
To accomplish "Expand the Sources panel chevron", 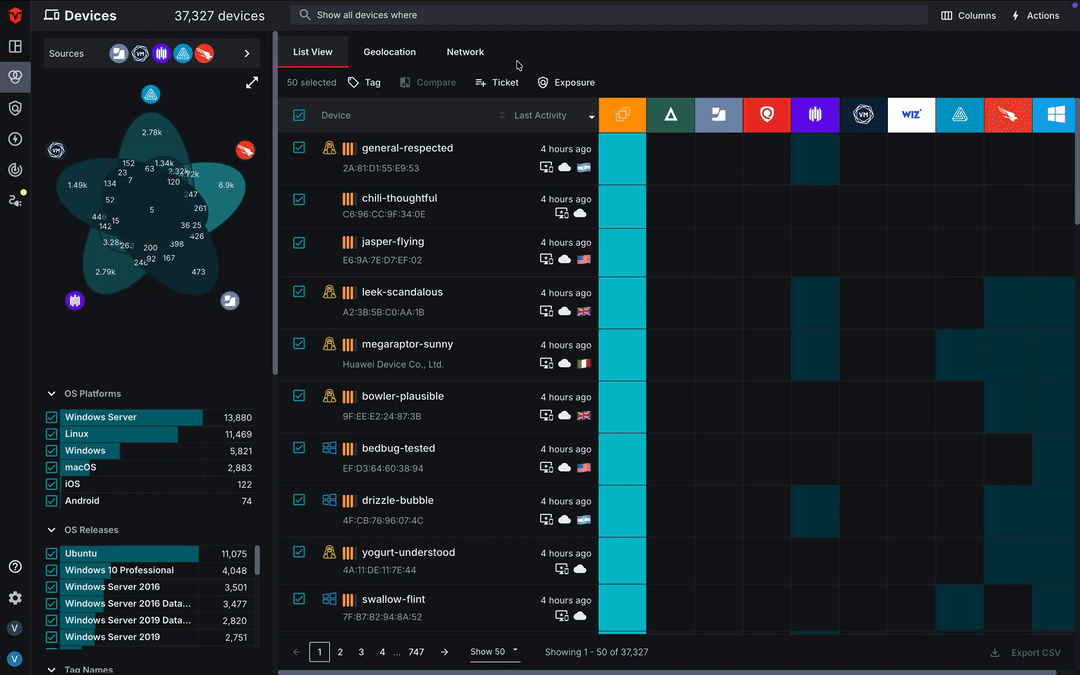I will pos(247,54).
